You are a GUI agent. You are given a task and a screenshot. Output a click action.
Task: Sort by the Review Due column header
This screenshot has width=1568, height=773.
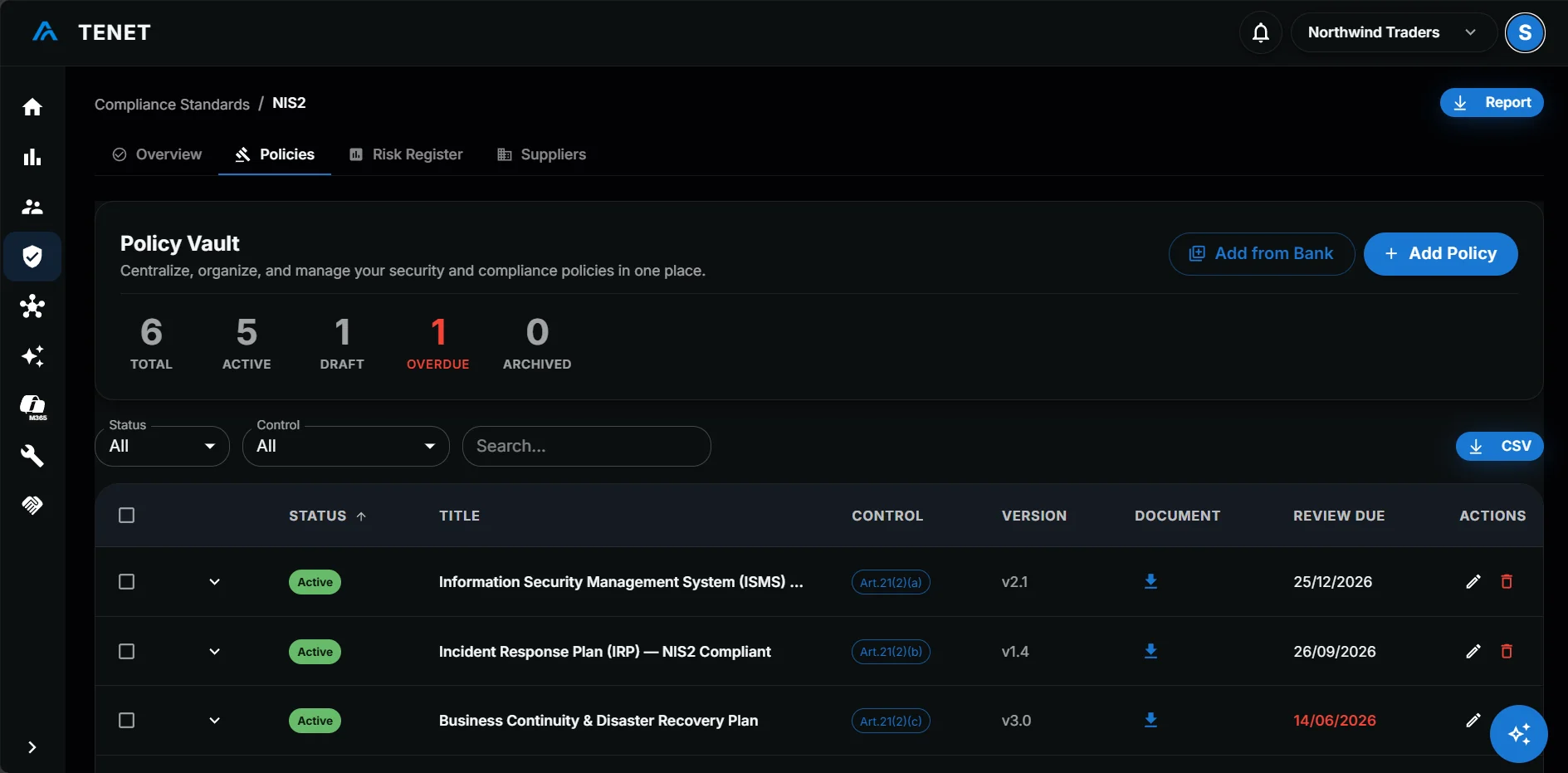[x=1339, y=516]
